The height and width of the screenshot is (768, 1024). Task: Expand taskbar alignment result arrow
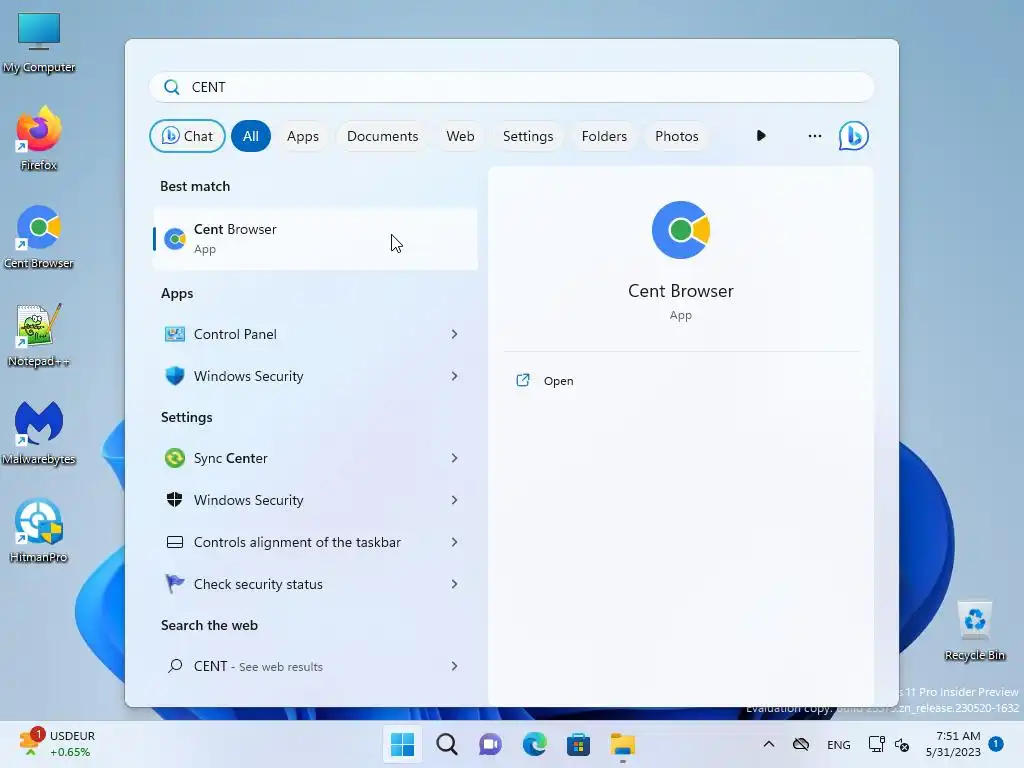tap(455, 542)
